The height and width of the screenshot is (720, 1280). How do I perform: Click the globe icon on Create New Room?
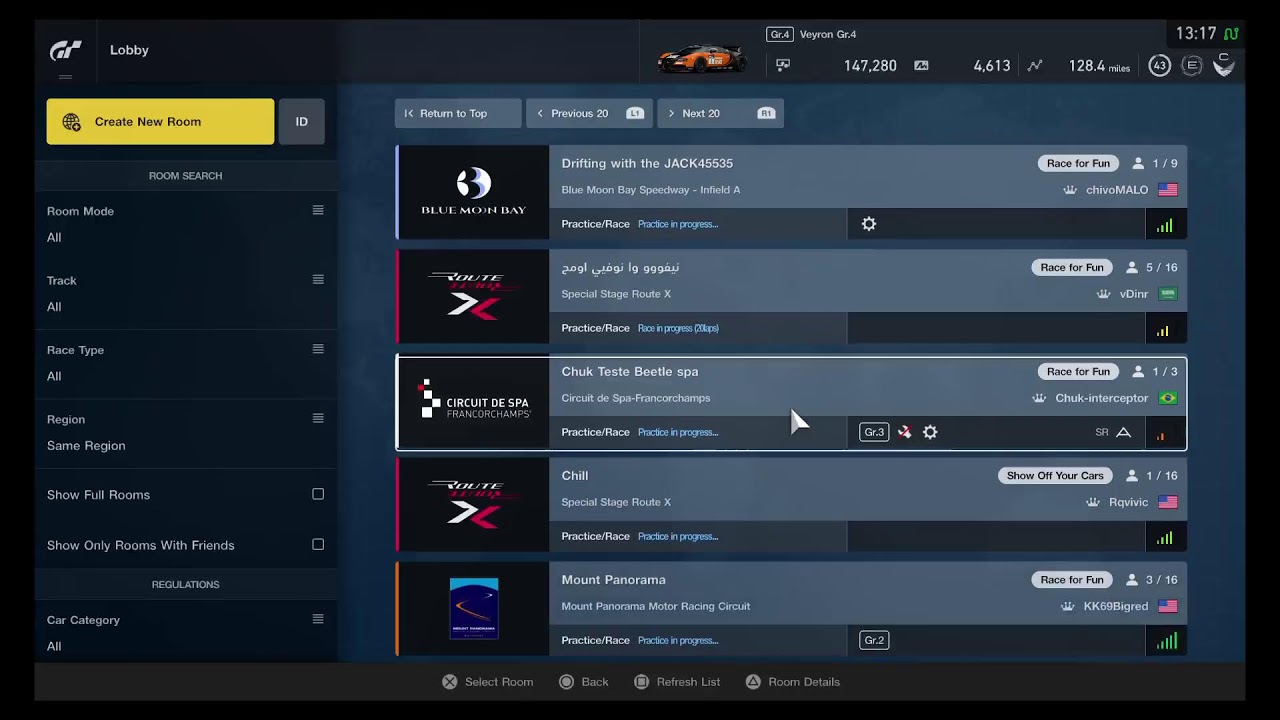[72, 122]
